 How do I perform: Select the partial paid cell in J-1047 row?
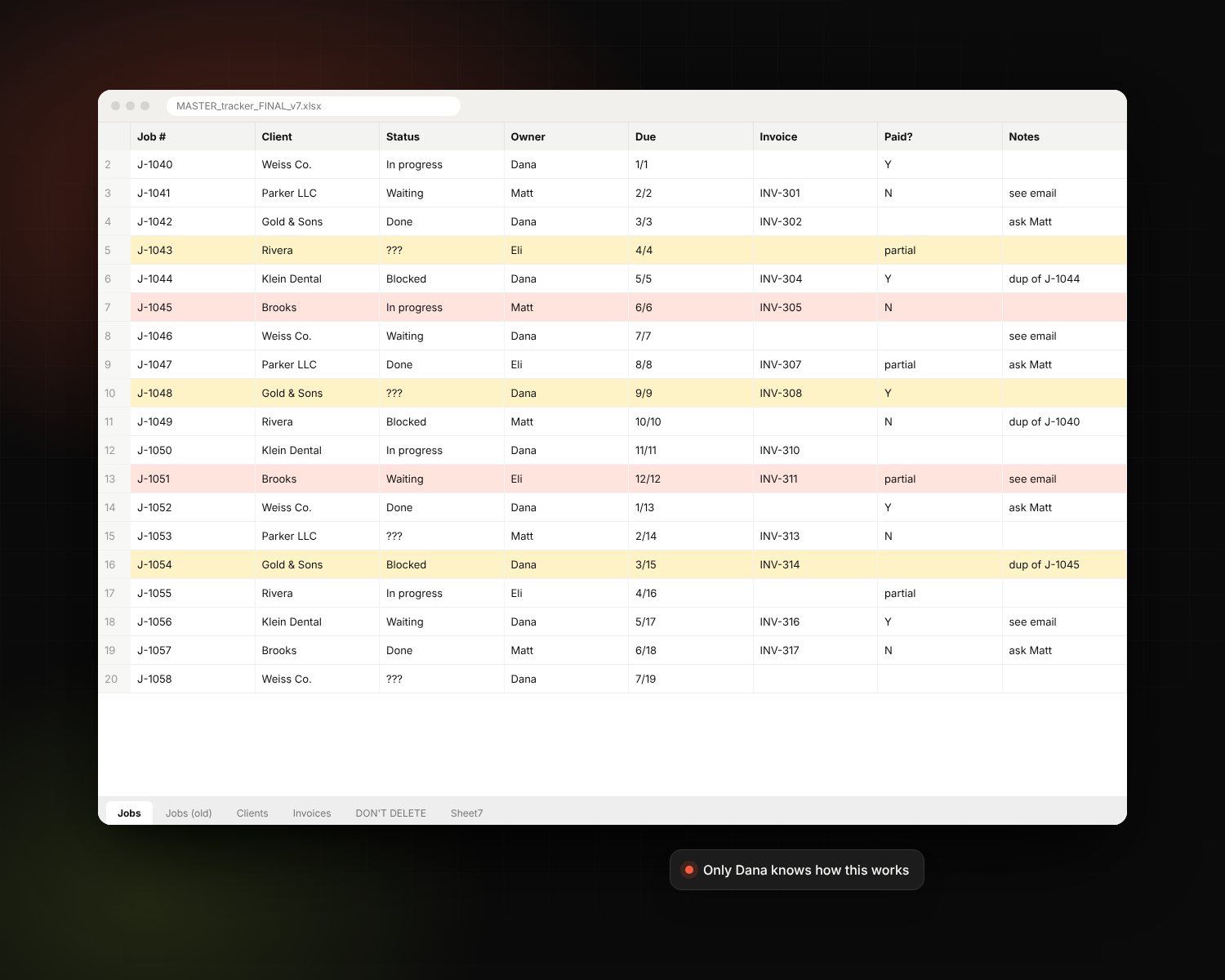[940, 364]
